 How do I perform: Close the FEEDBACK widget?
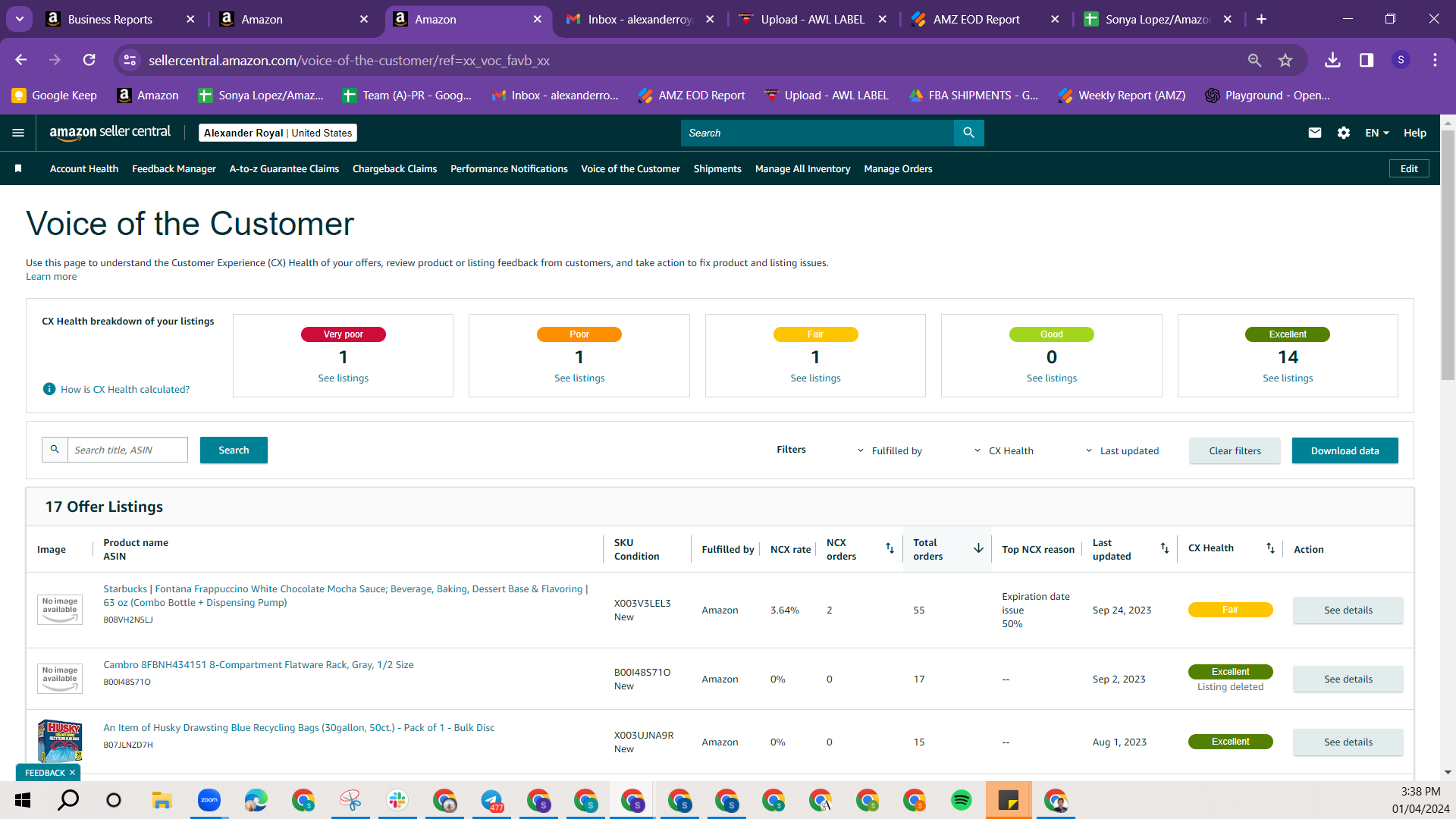click(72, 773)
